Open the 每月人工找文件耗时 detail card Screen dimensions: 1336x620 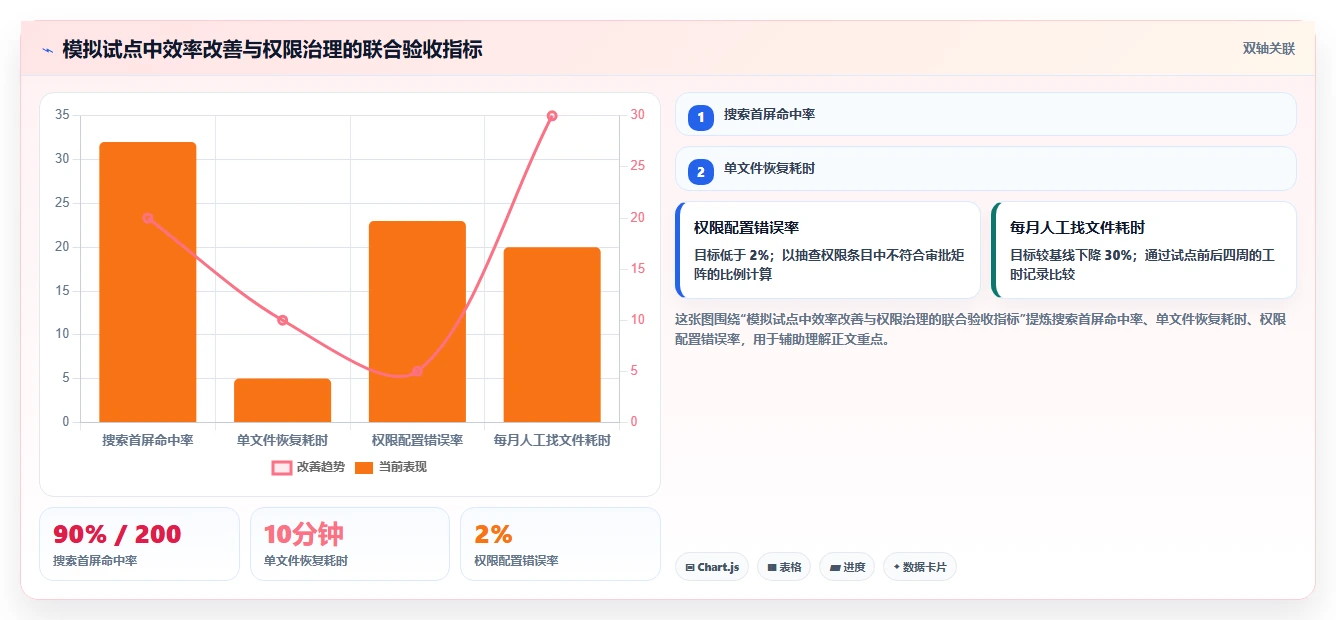pyautogui.click(x=1144, y=250)
